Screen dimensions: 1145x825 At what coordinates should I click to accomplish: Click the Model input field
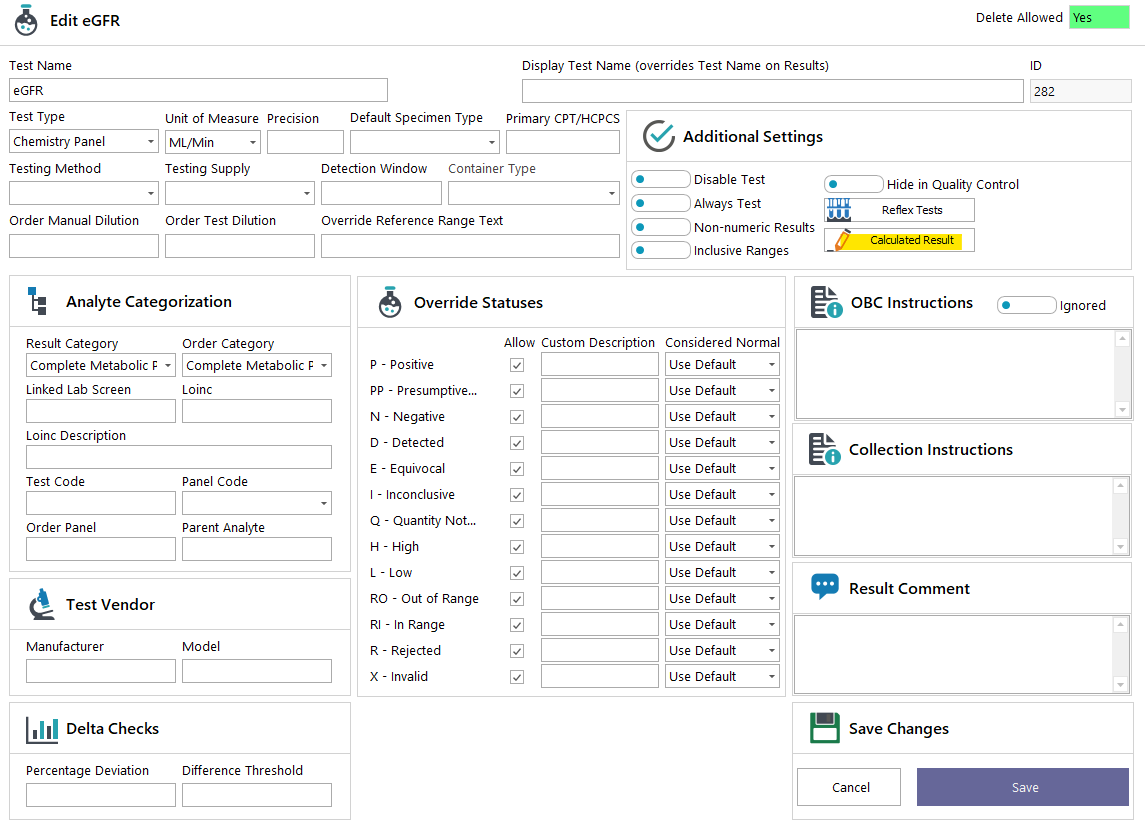click(x=257, y=671)
